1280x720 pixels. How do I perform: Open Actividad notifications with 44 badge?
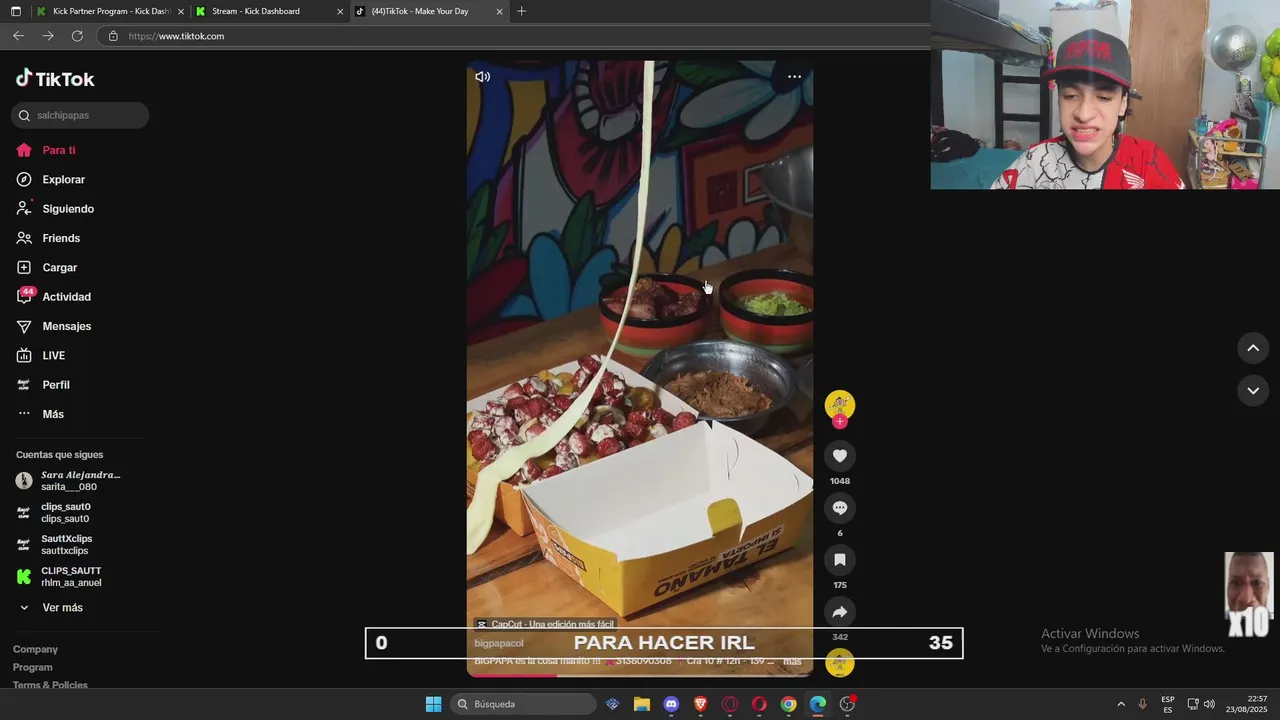(x=54, y=297)
